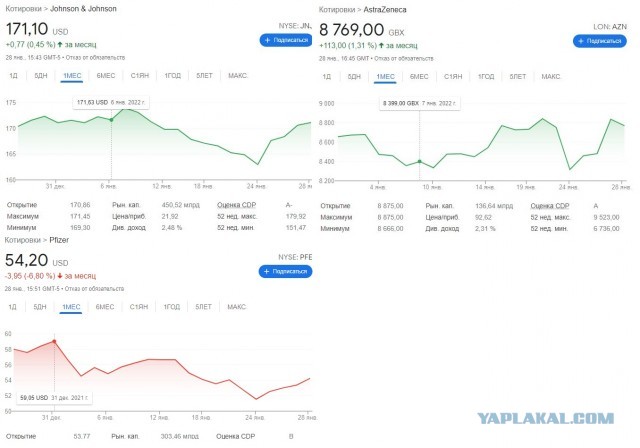Image resolution: width=640 pixels, height=448 pixels.
Task: Subscribe to Pfizer quotes
Action: click(x=285, y=271)
